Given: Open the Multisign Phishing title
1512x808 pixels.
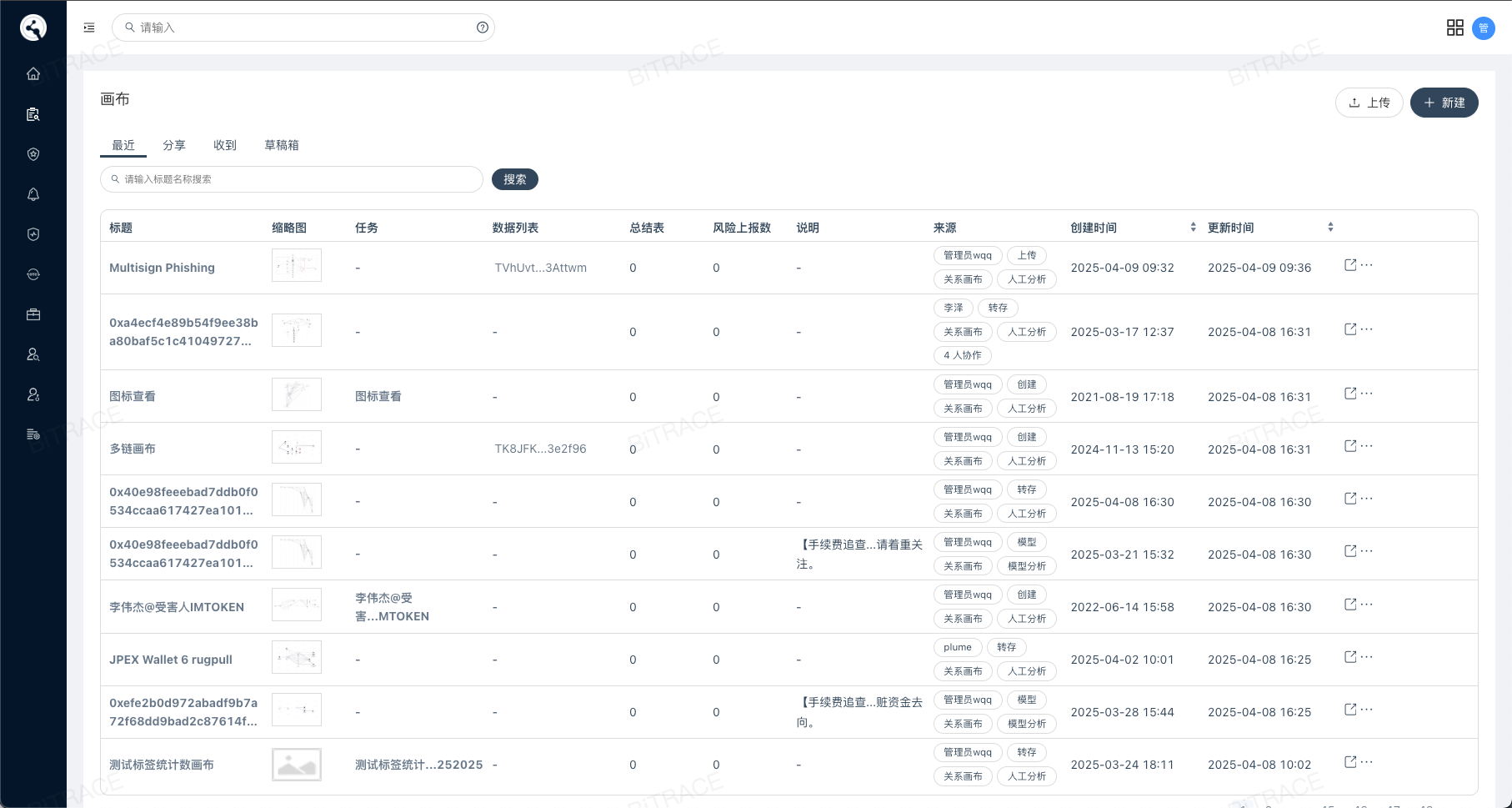Looking at the screenshot, I should (162, 268).
